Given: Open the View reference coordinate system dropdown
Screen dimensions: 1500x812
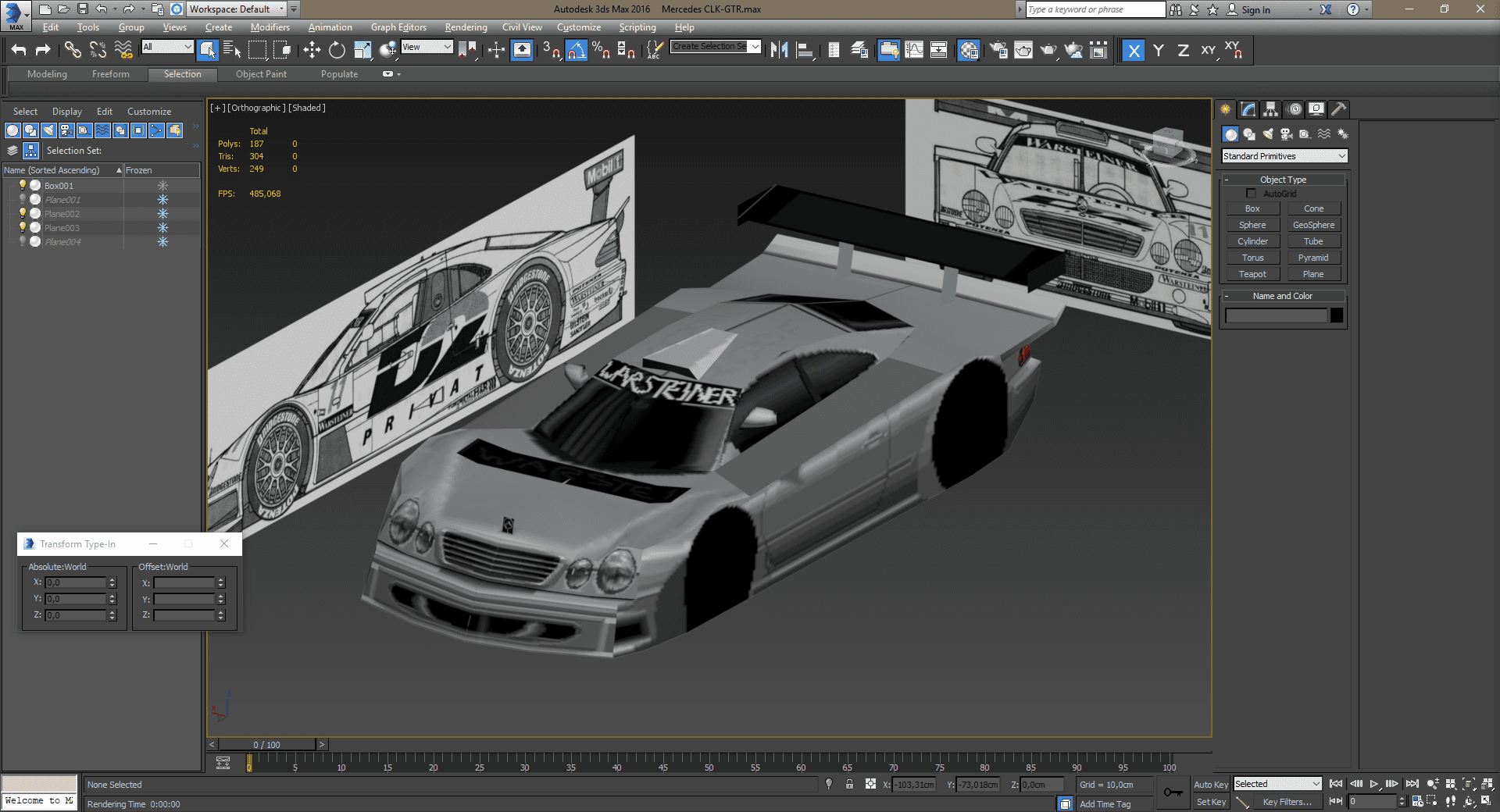Looking at the screenshot, I should pyautogui.click(x=427, y=47).
